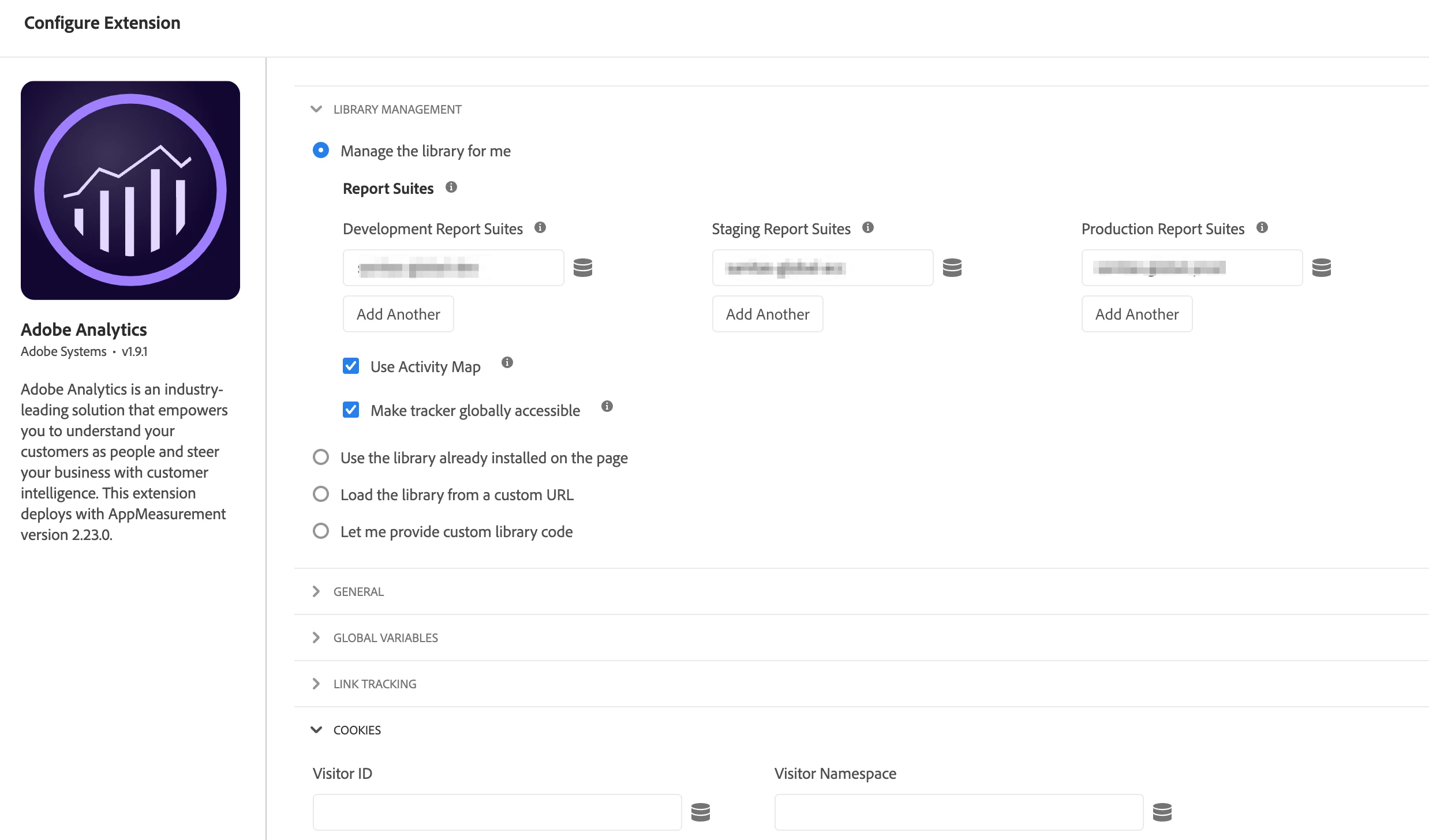Screen dimensions: 1429x840
Task: Click Add Another under Production Report Suites
Action: 1137,314
